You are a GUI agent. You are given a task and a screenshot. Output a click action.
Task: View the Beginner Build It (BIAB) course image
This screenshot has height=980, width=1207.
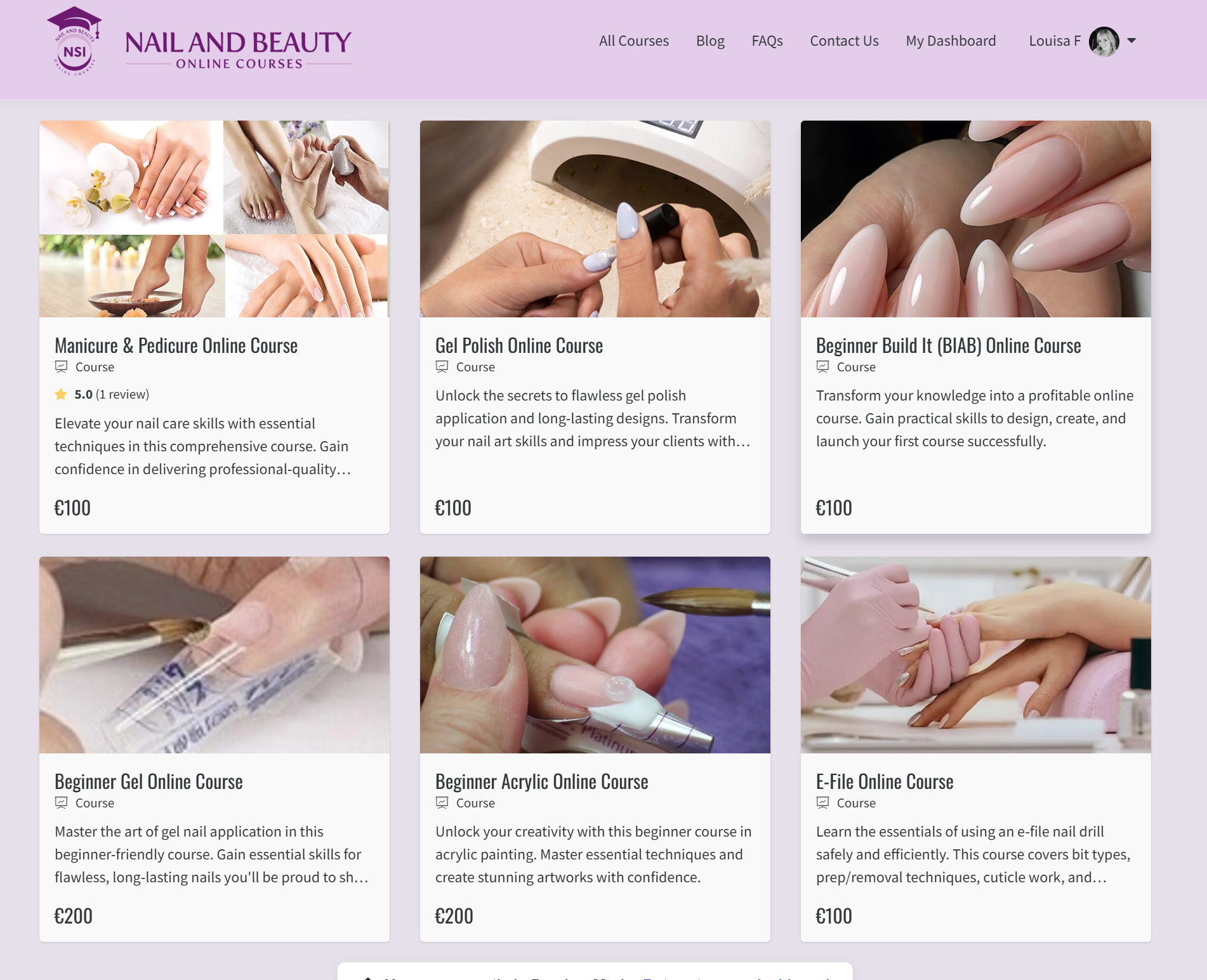[976, 219]
